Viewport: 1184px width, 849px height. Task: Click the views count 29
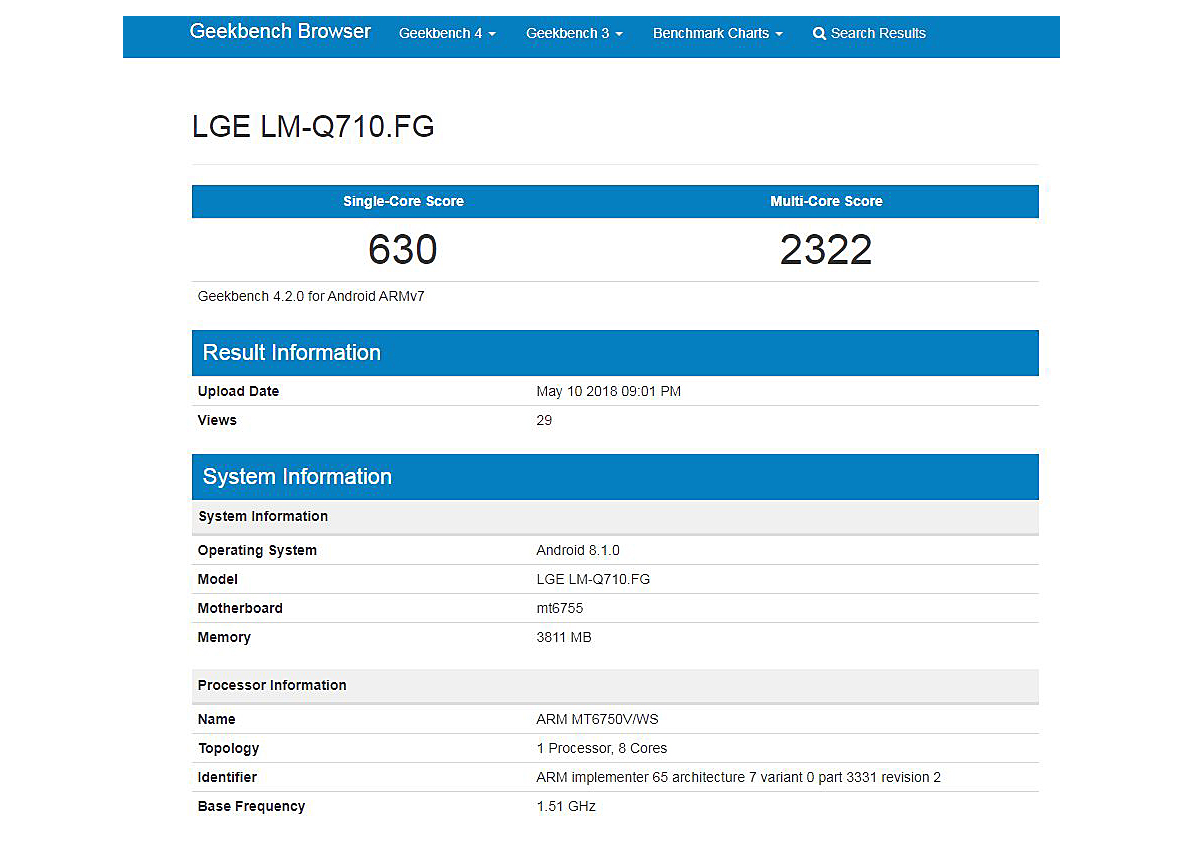544,420
